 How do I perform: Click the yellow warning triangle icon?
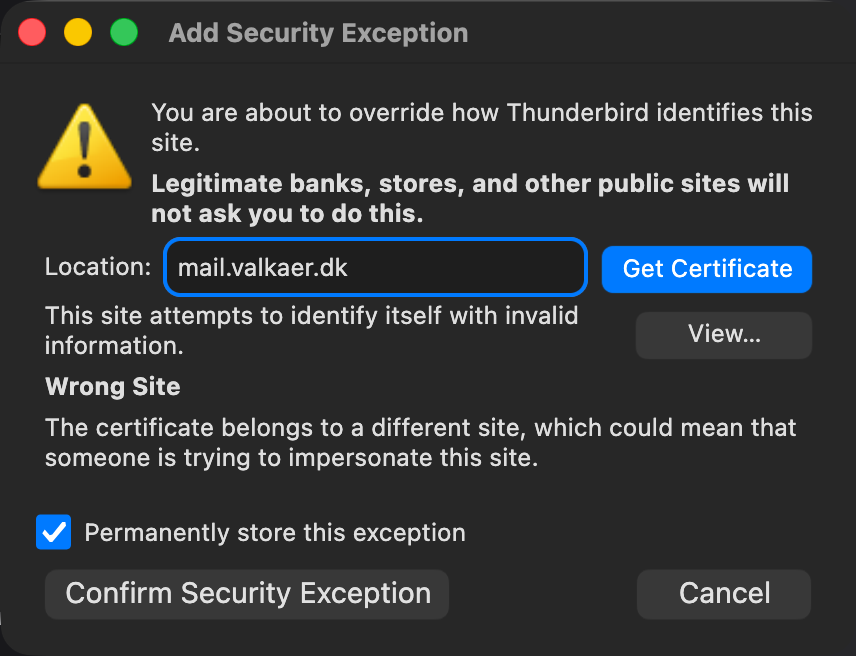pos(84,146)
